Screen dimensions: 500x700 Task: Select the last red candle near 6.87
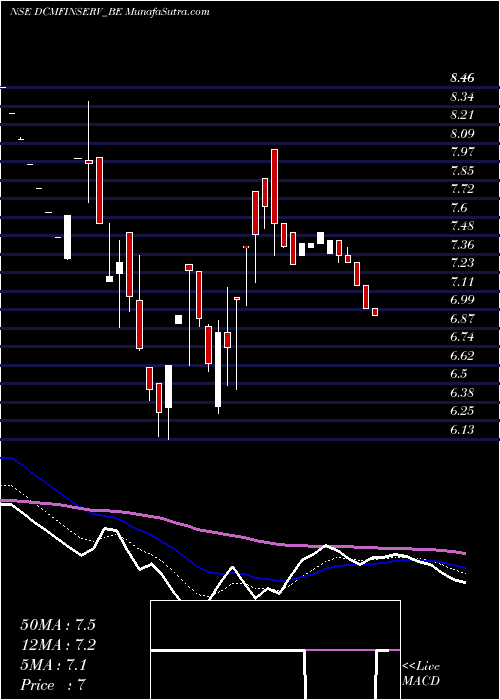pos(375,312)
